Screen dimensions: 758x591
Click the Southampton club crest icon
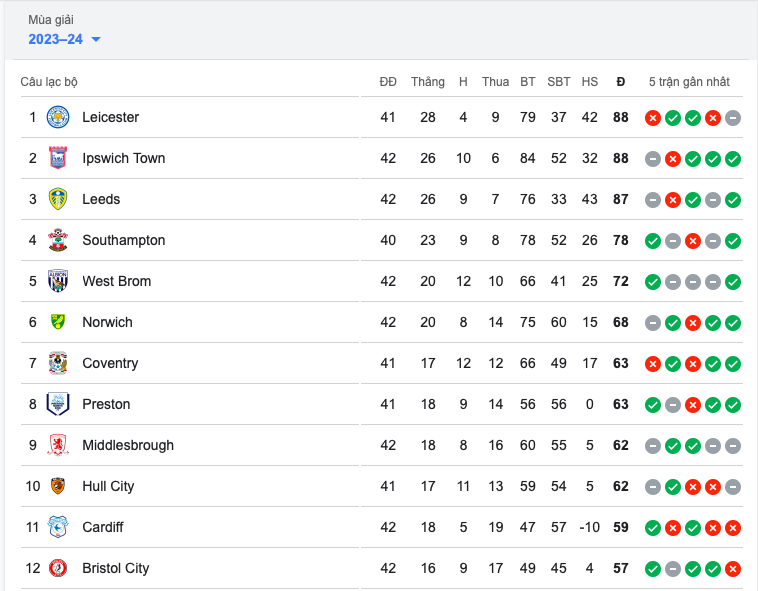[x=58, y=240]
